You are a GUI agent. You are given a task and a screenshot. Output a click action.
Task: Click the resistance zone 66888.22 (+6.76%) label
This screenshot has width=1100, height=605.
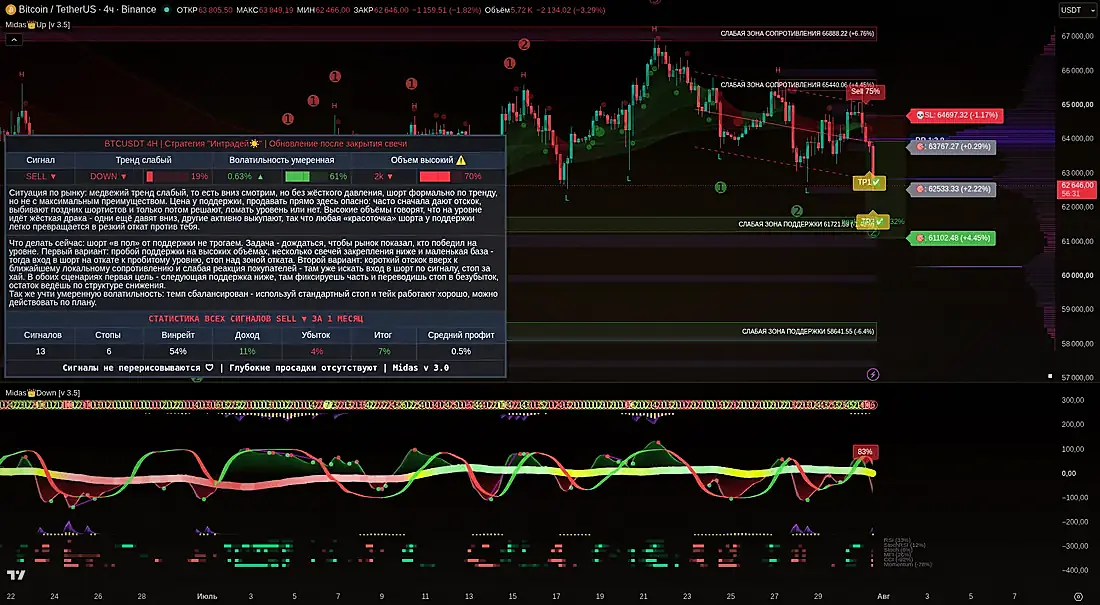[x=798, y=34]
